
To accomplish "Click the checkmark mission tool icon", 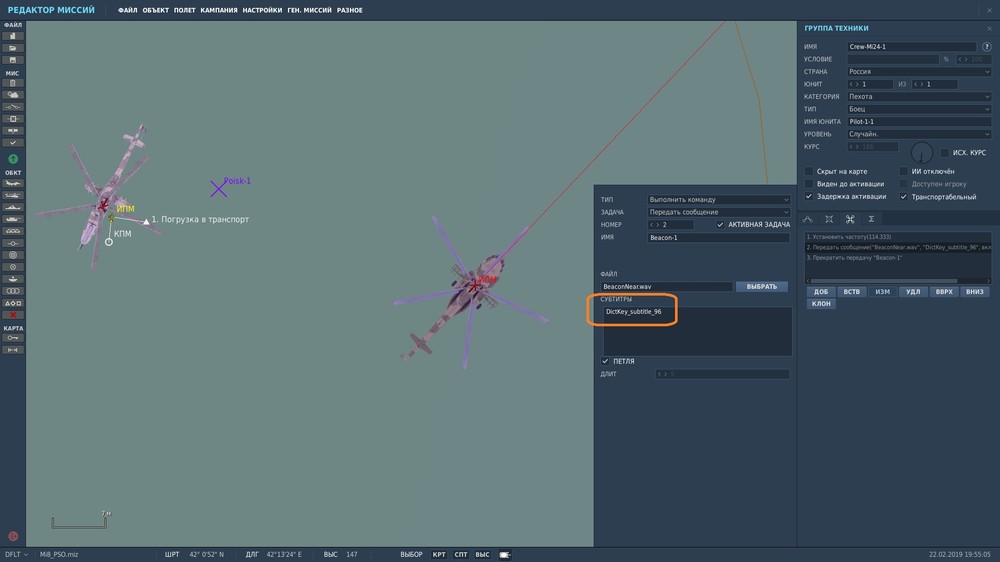I will pyautogui.click(x=13, y=143).
